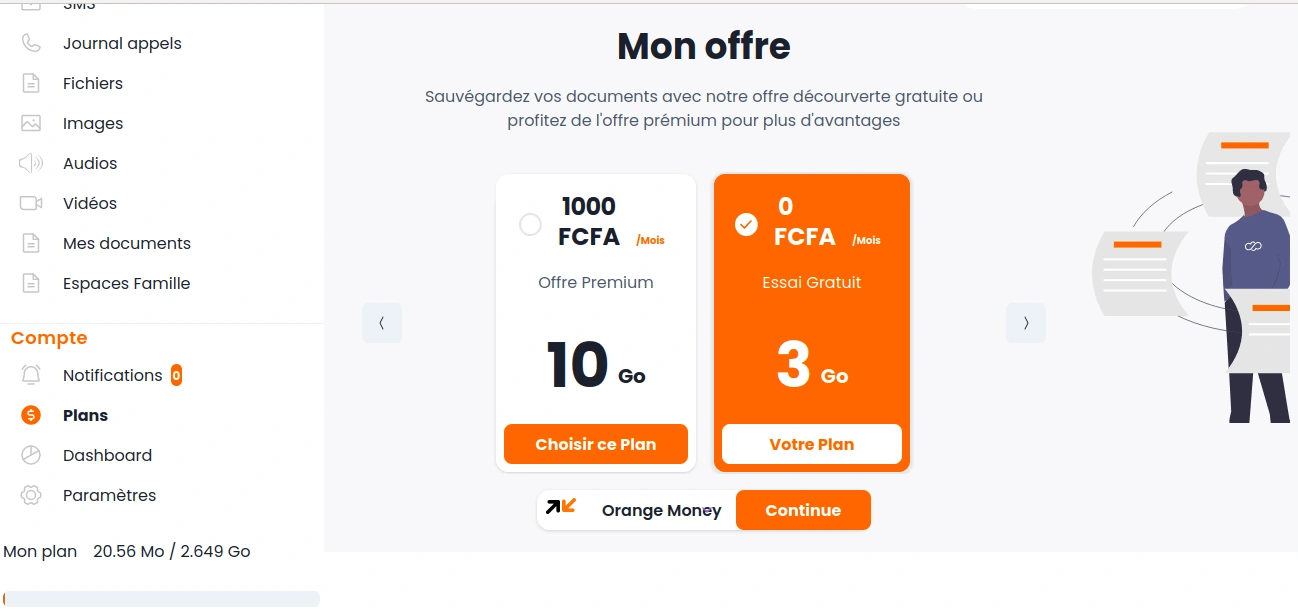
Task: Click the Votre Plan button
Action: tap(811, 445)
